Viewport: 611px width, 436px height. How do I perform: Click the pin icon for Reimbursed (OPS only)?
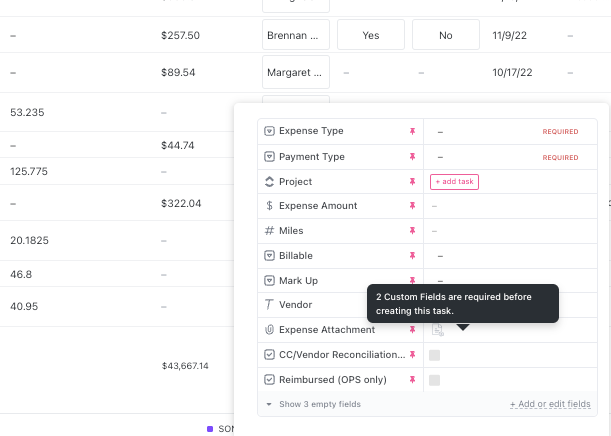[x=412, y=380]
